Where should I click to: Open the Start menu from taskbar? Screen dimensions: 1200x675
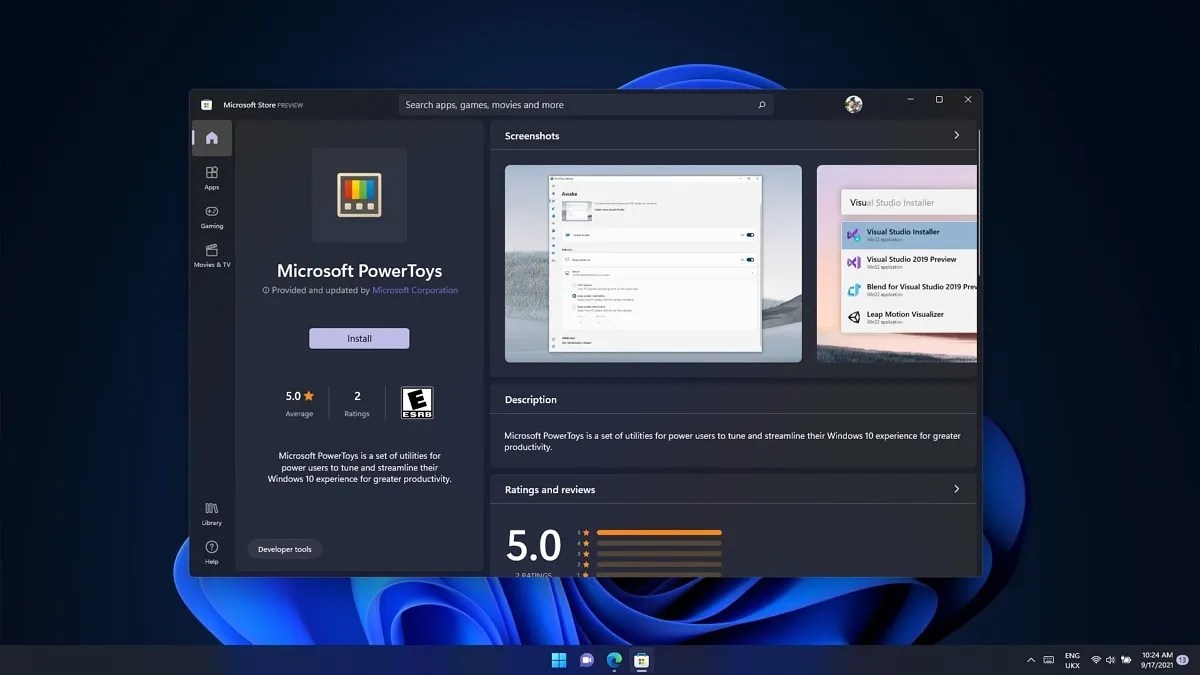558,660
